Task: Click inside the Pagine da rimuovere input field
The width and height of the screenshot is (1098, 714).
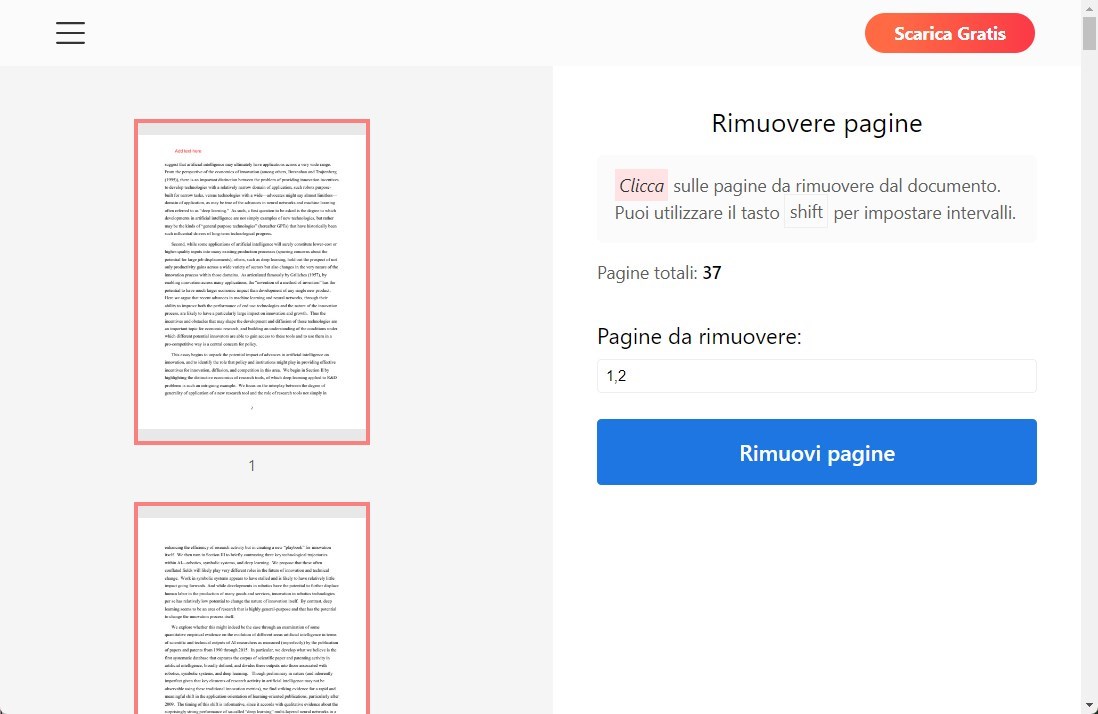Action: pyautogui.click(x=816, y=376)
